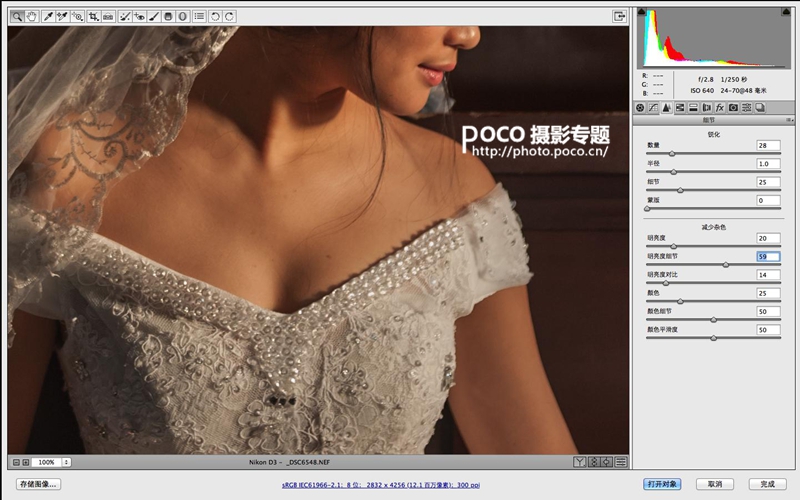Click the Cancel (取消) button
This screenshot has height=500, width=800.
tap(715, 484)
